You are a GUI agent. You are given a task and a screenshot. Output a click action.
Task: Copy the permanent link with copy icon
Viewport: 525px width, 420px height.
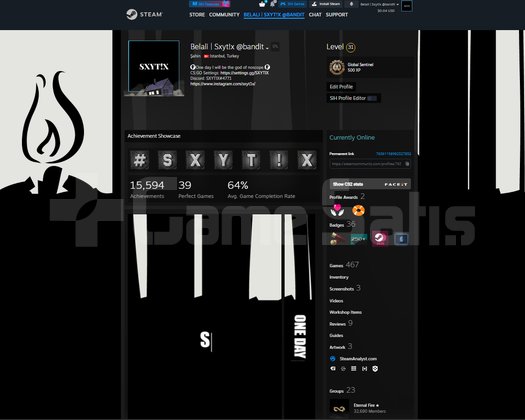tap(407, 164)
